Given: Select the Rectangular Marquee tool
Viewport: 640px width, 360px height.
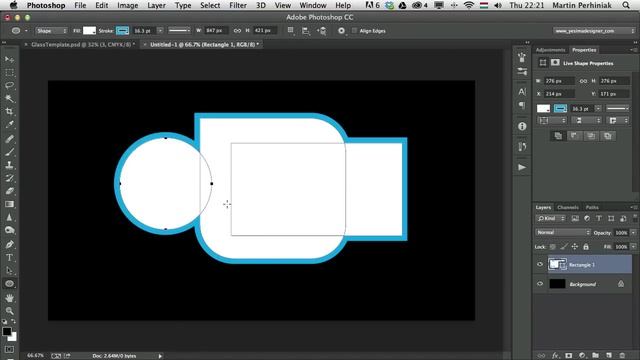Looking at the screenshot, I should [x=9, y=73].
